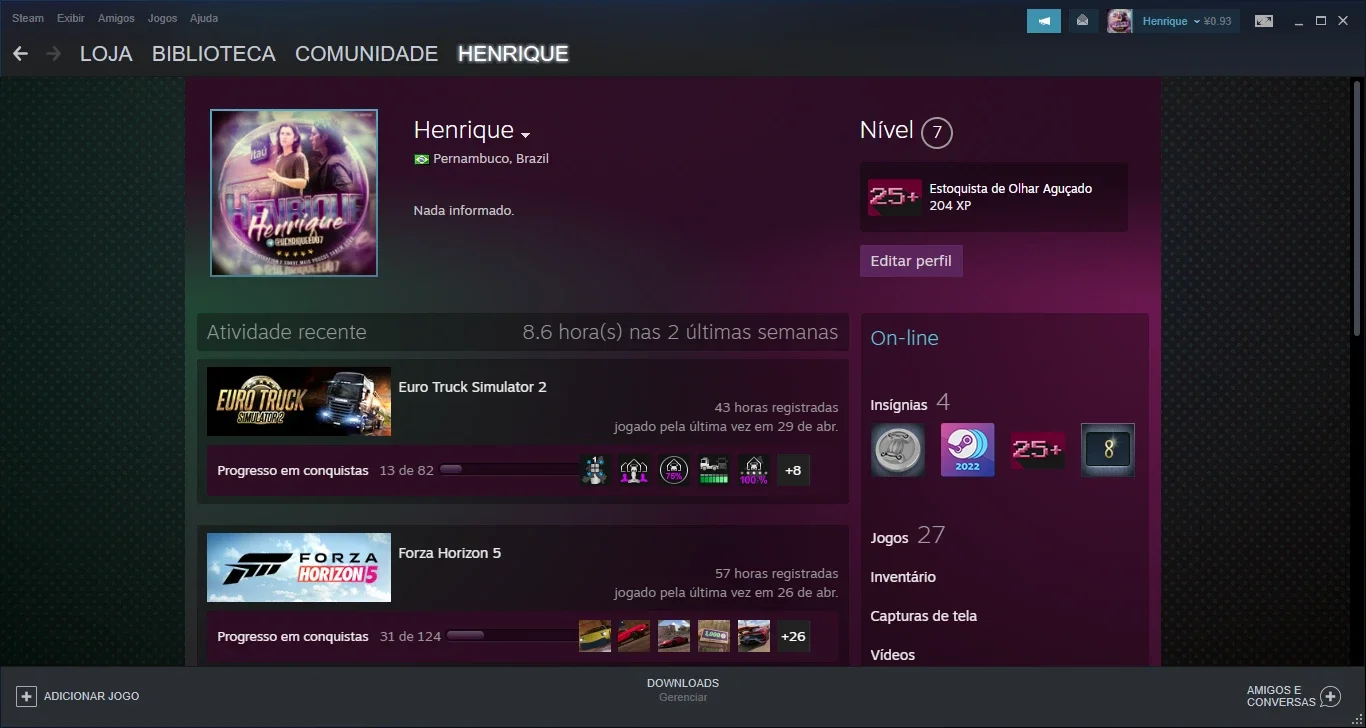The width and height of the screenshot is (1366, 728).
Task: Switch to the COMUNIDADE tab
Action: [367, 54]
